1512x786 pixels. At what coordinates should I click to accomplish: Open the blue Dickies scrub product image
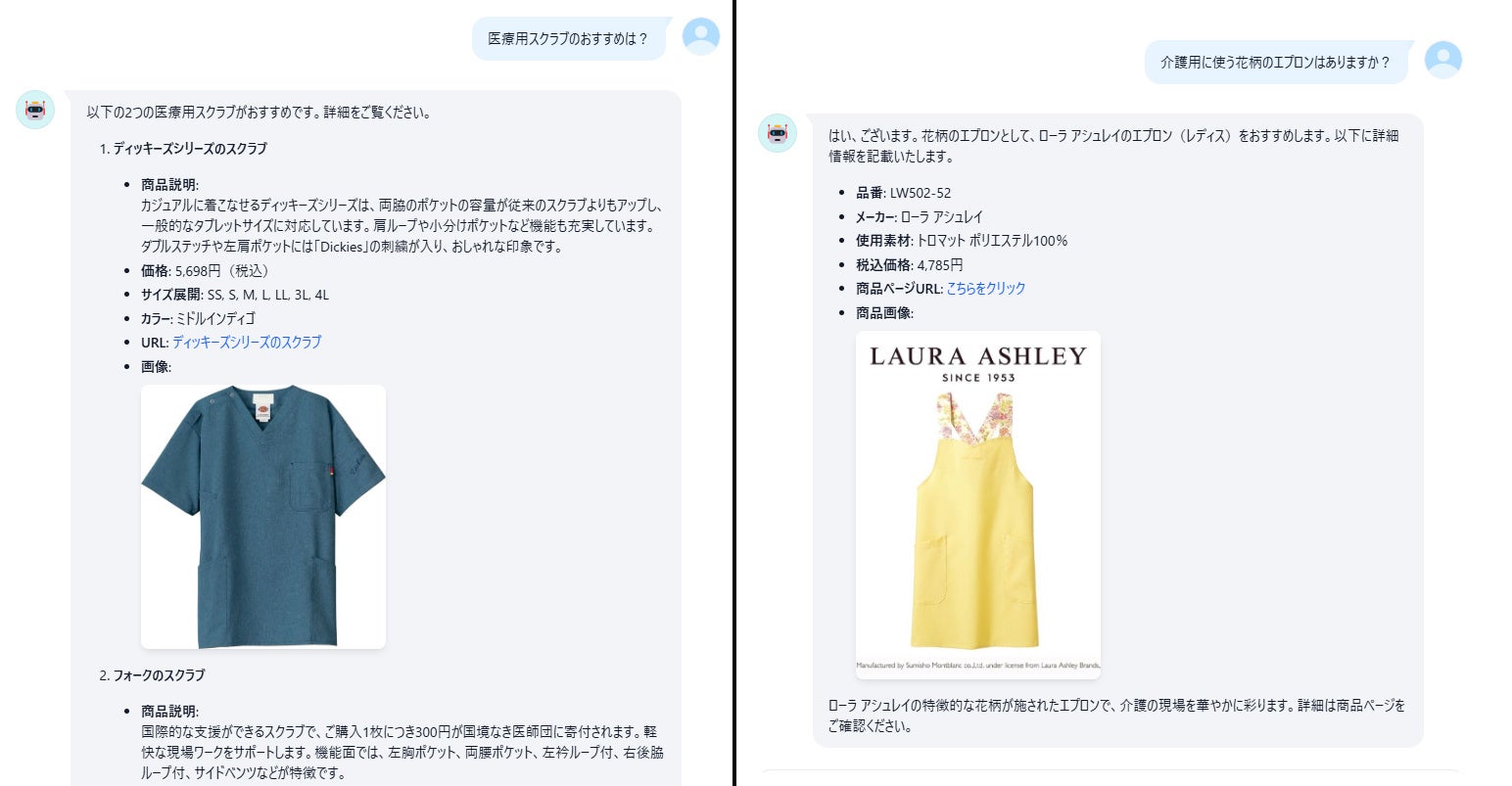pos(263,517)
